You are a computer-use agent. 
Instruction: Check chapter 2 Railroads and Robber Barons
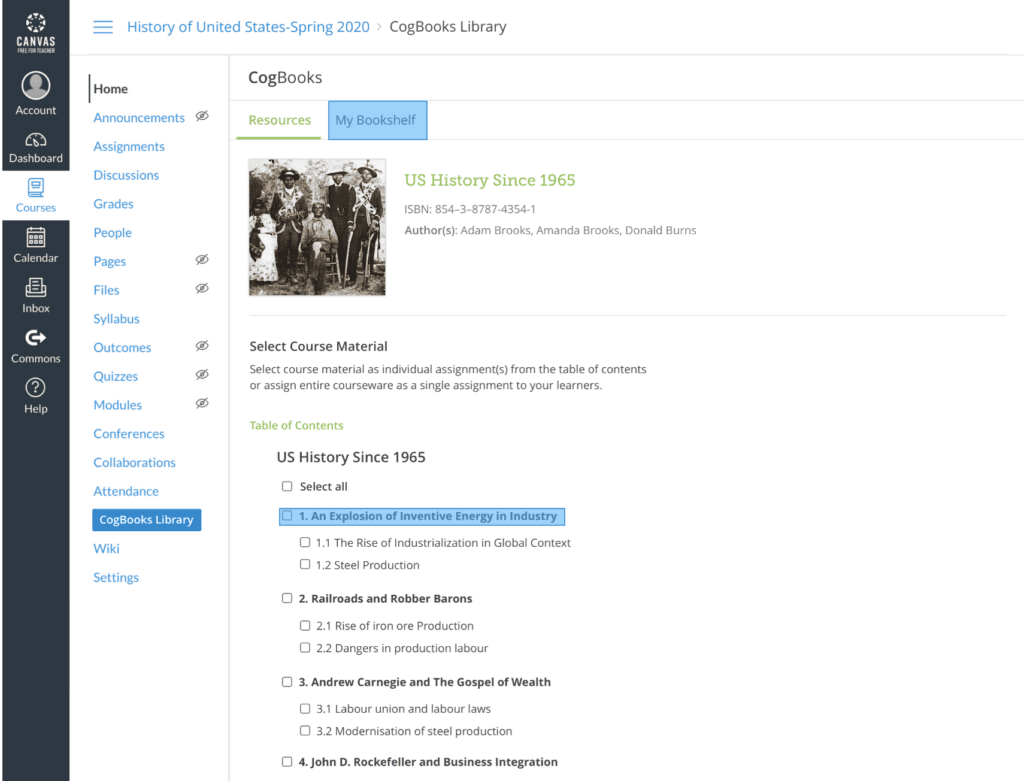287,598
